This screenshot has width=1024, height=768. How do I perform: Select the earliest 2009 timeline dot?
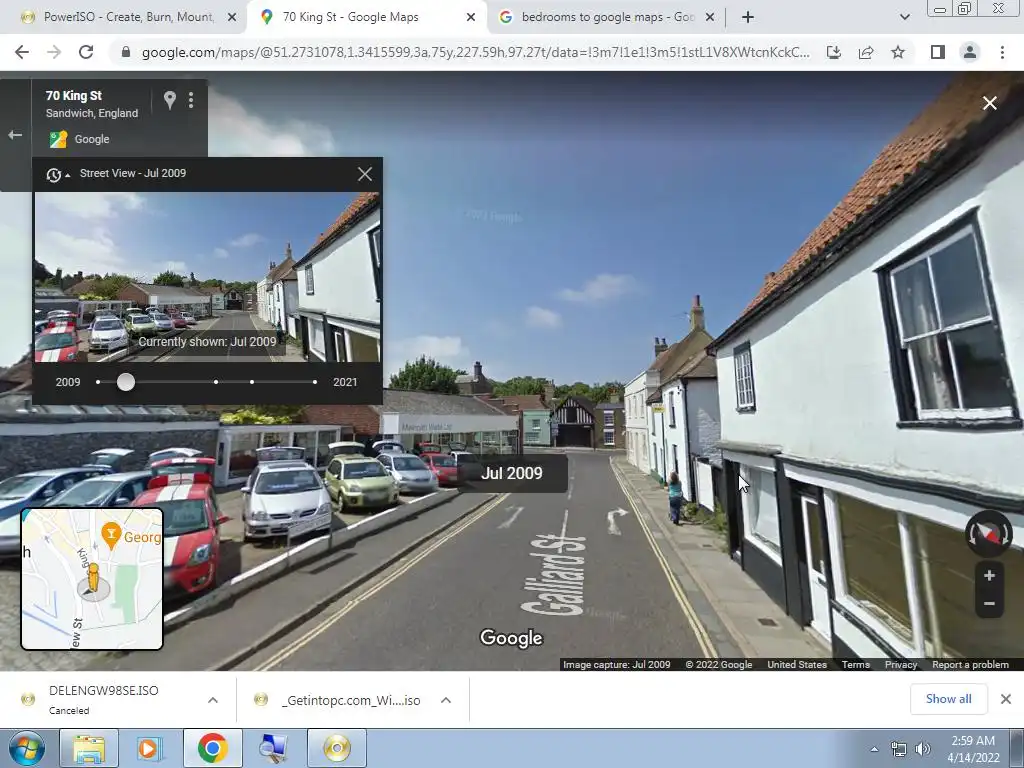[98, 382]
